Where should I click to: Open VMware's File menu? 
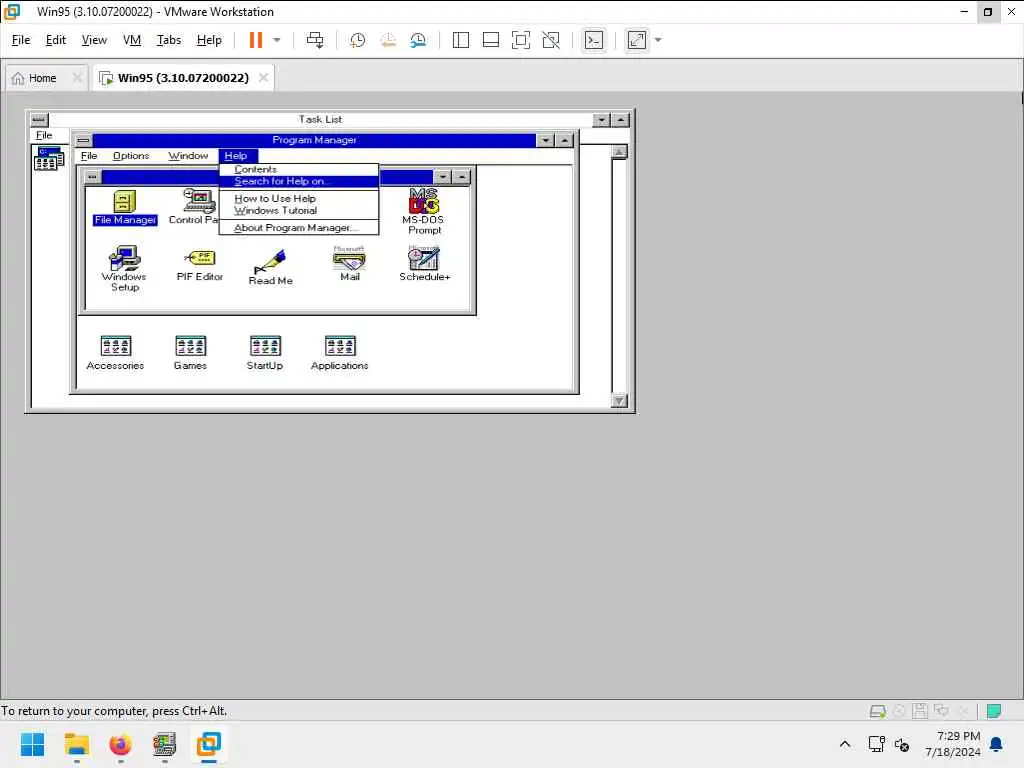(x=21, y=40)
